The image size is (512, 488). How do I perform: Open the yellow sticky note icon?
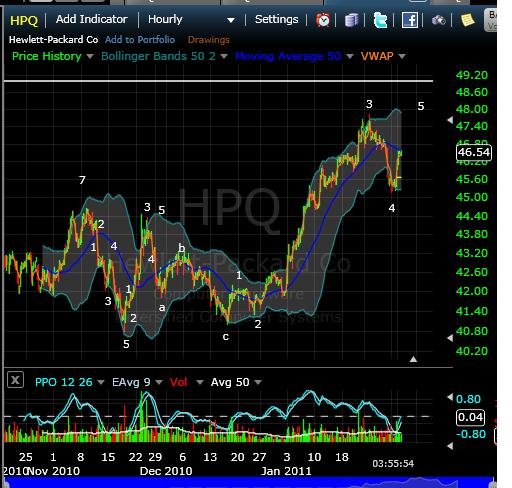468,20
